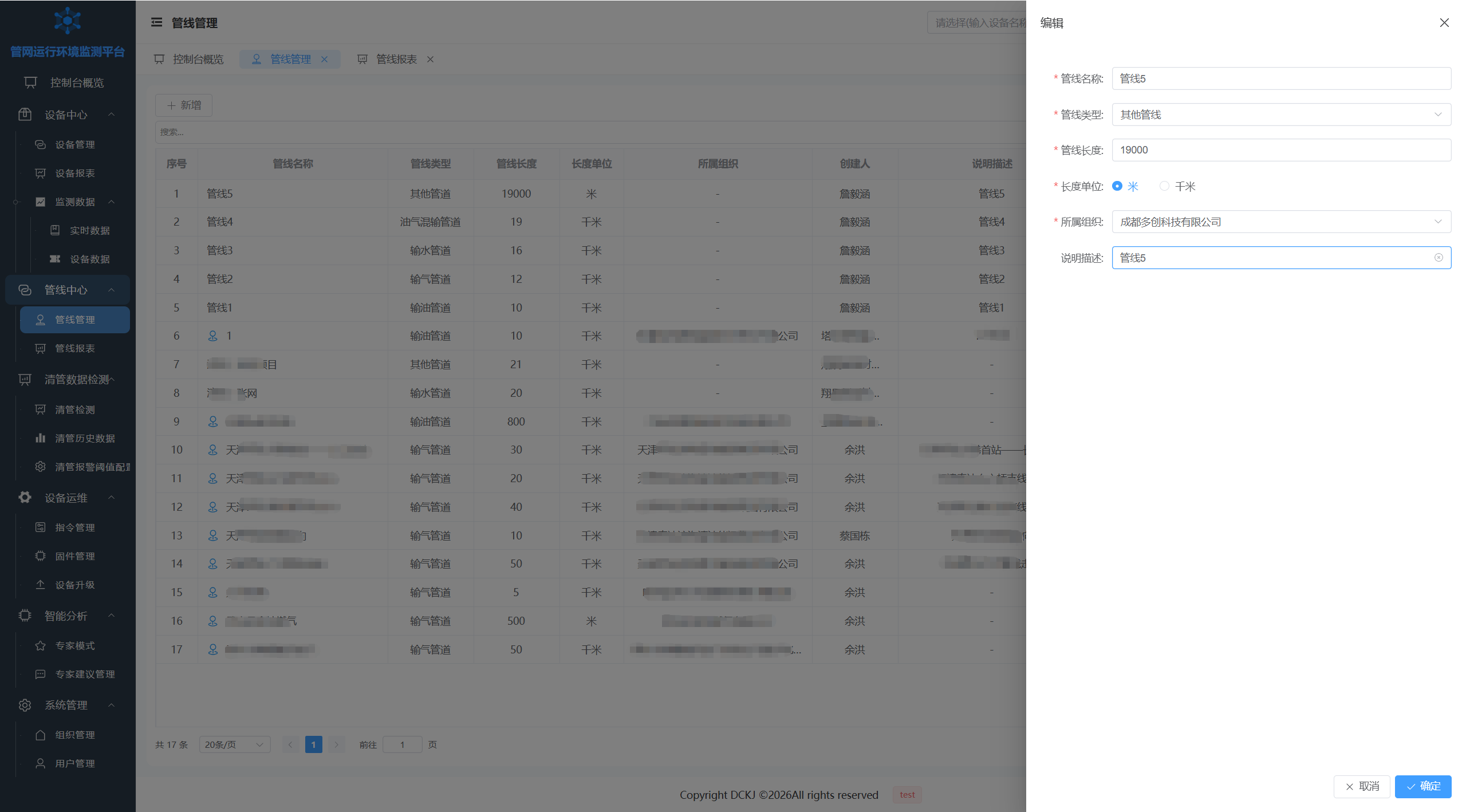Open the 20条/页 page size dropdown
The image size is (1466, 812).
(235, 744)
